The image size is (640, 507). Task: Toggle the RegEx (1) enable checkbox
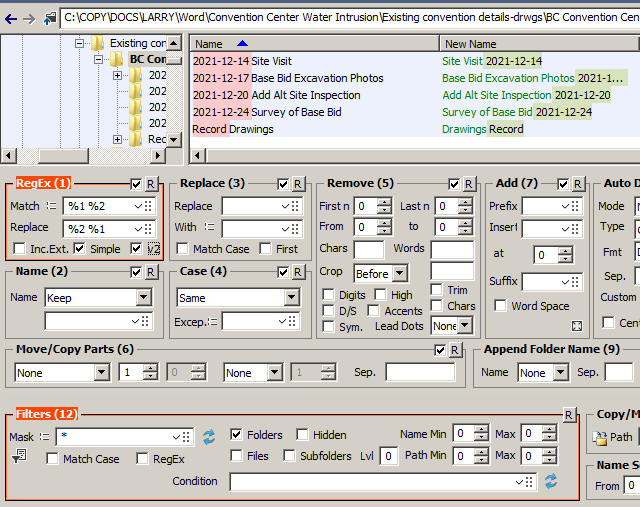tap(136, 184)
